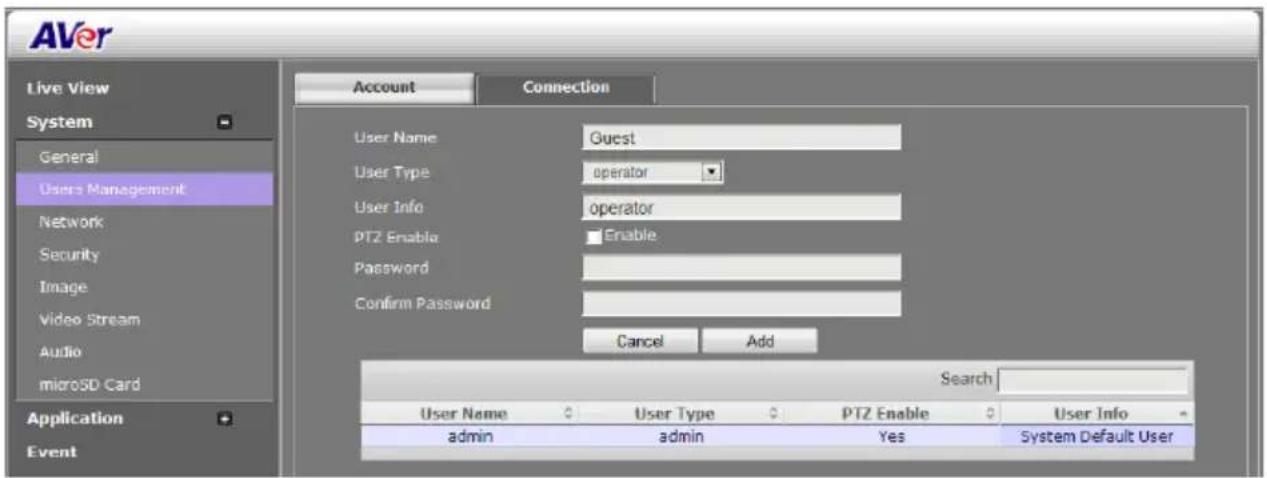Collapse the System section

pyautogui.click(x=226, y=123)
